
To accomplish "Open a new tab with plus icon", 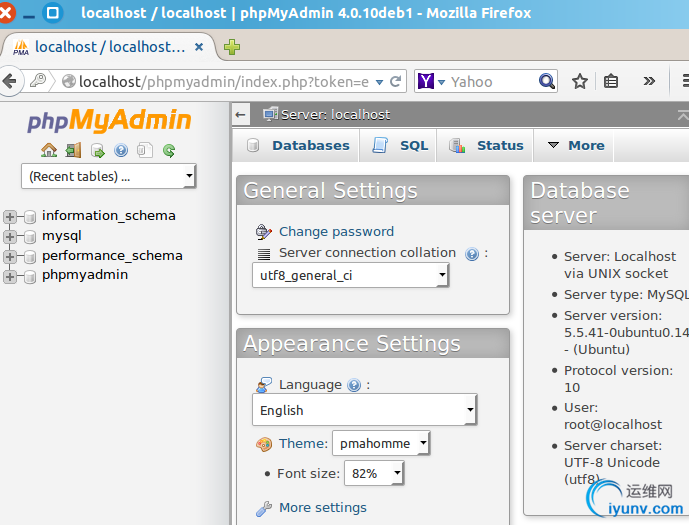I will tap(232, 47).
